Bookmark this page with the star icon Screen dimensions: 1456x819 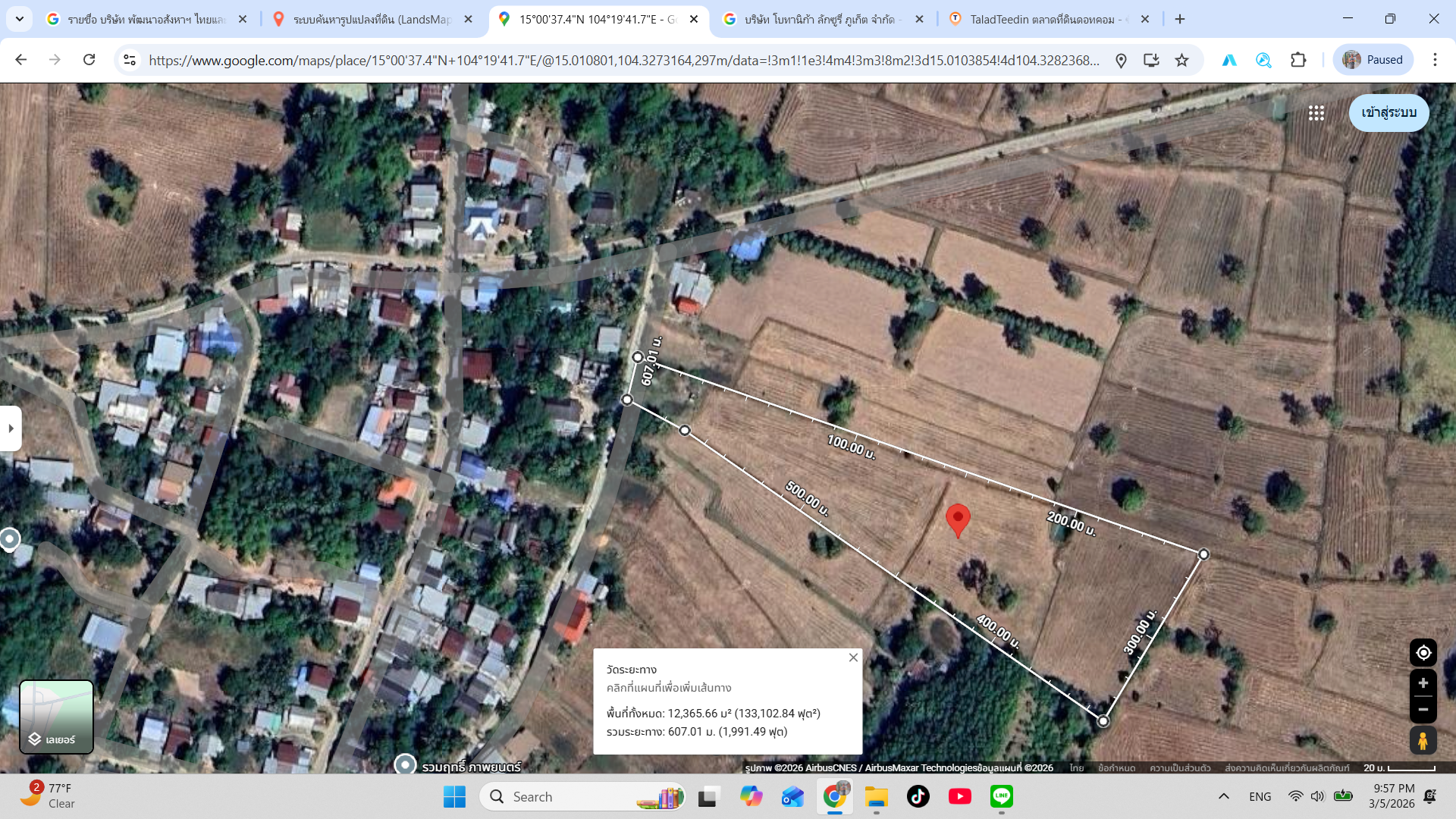(x=1181, y=60)
